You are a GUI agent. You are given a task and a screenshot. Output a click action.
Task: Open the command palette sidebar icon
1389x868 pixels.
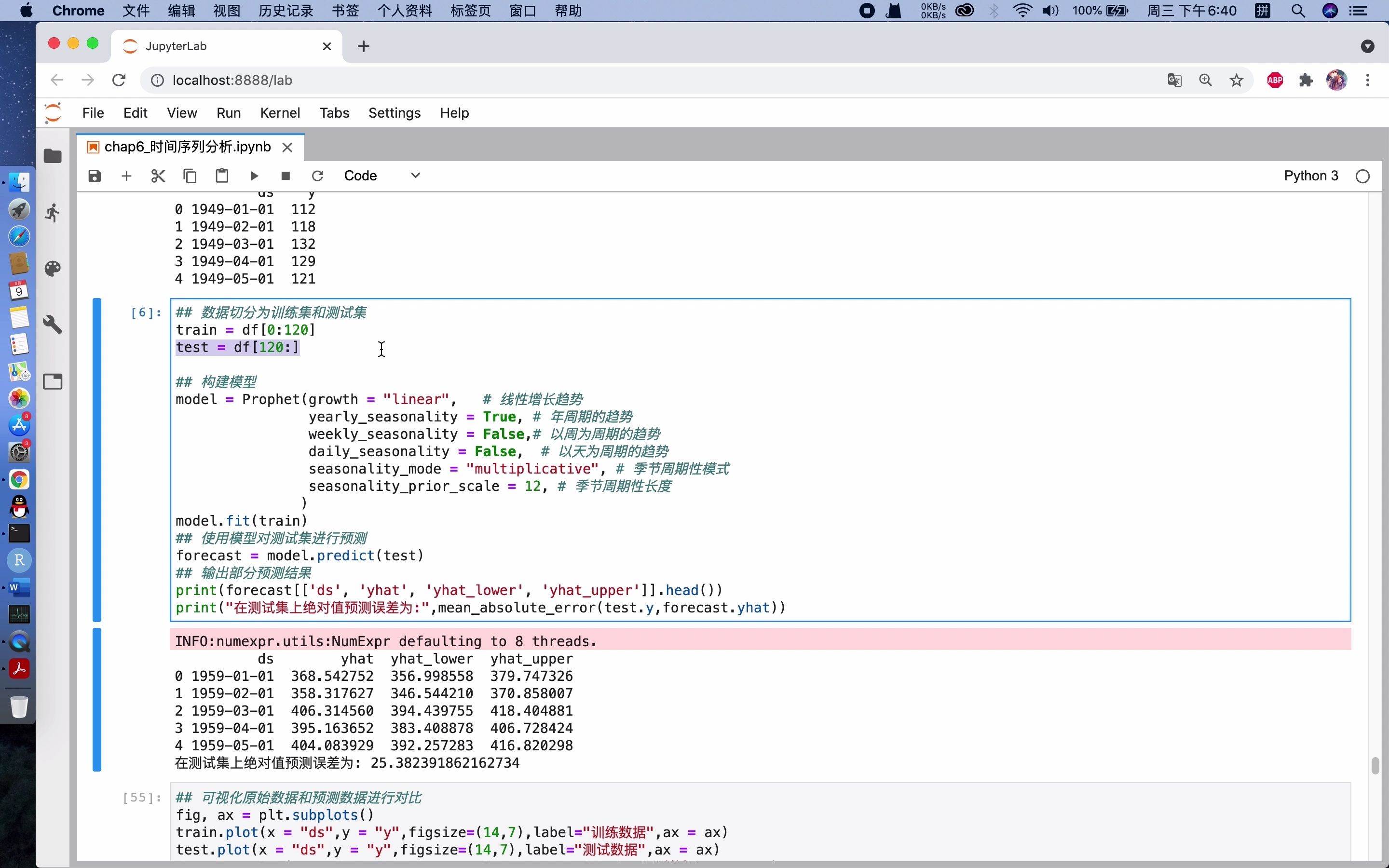(x=53, y=269)
